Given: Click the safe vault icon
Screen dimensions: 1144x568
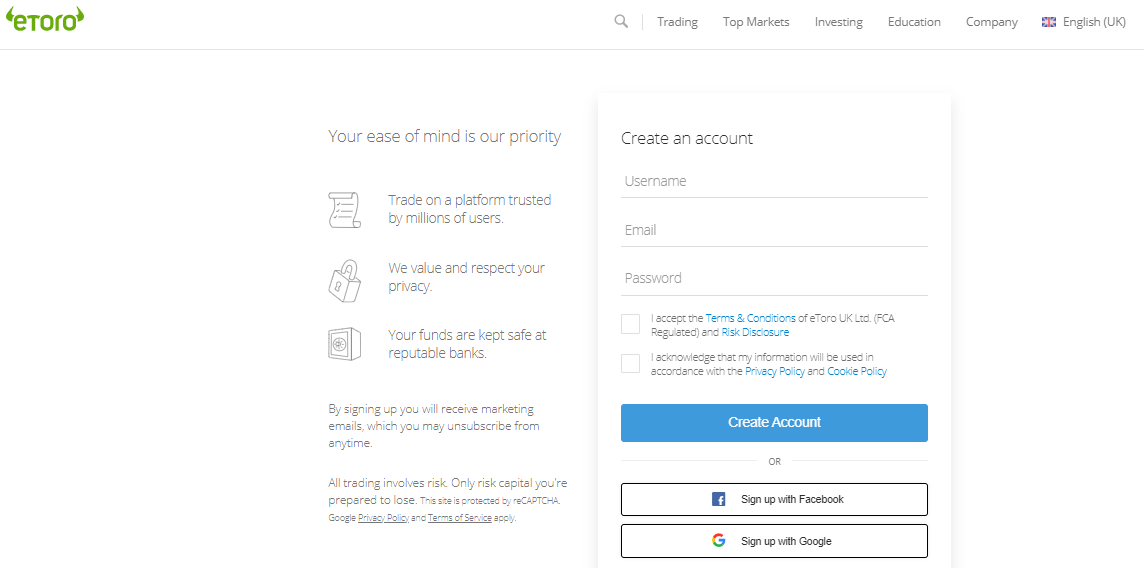Looking at the screenshot, I should [x=344, y=344].
